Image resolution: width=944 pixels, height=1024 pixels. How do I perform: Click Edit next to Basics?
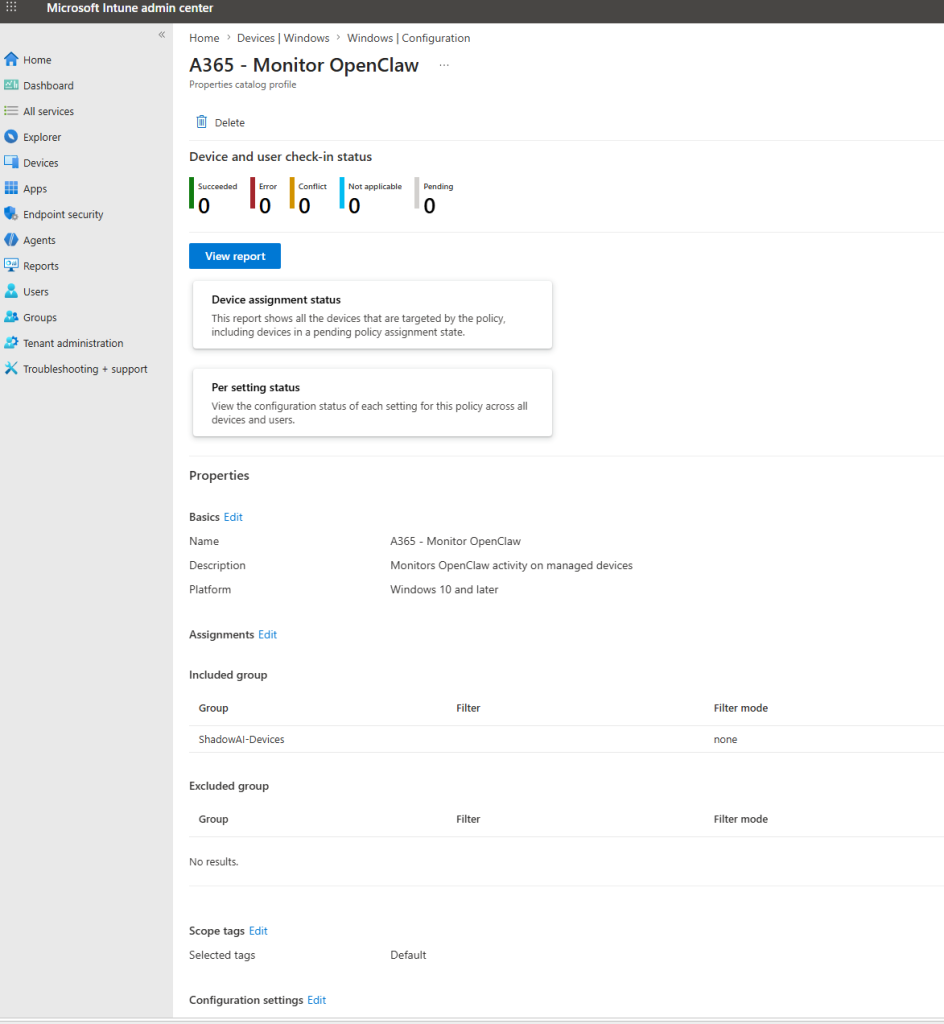[x=233, y=517]
